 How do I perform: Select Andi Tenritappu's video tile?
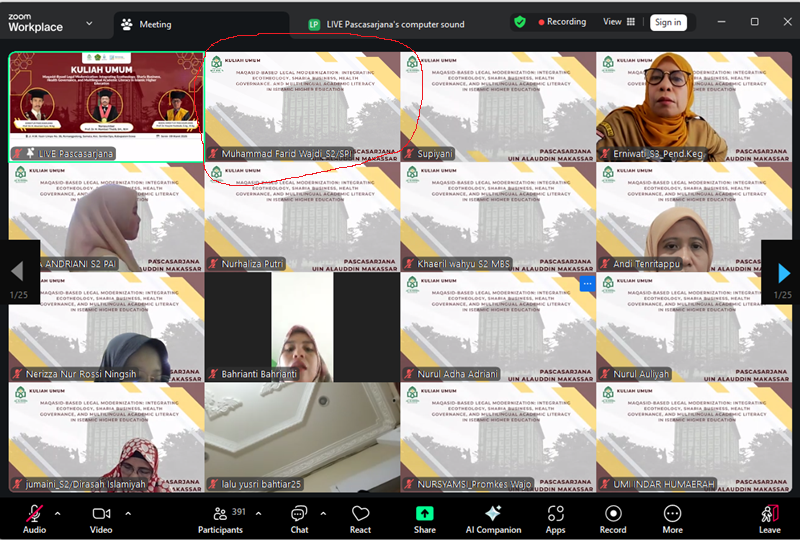(694, 217)
